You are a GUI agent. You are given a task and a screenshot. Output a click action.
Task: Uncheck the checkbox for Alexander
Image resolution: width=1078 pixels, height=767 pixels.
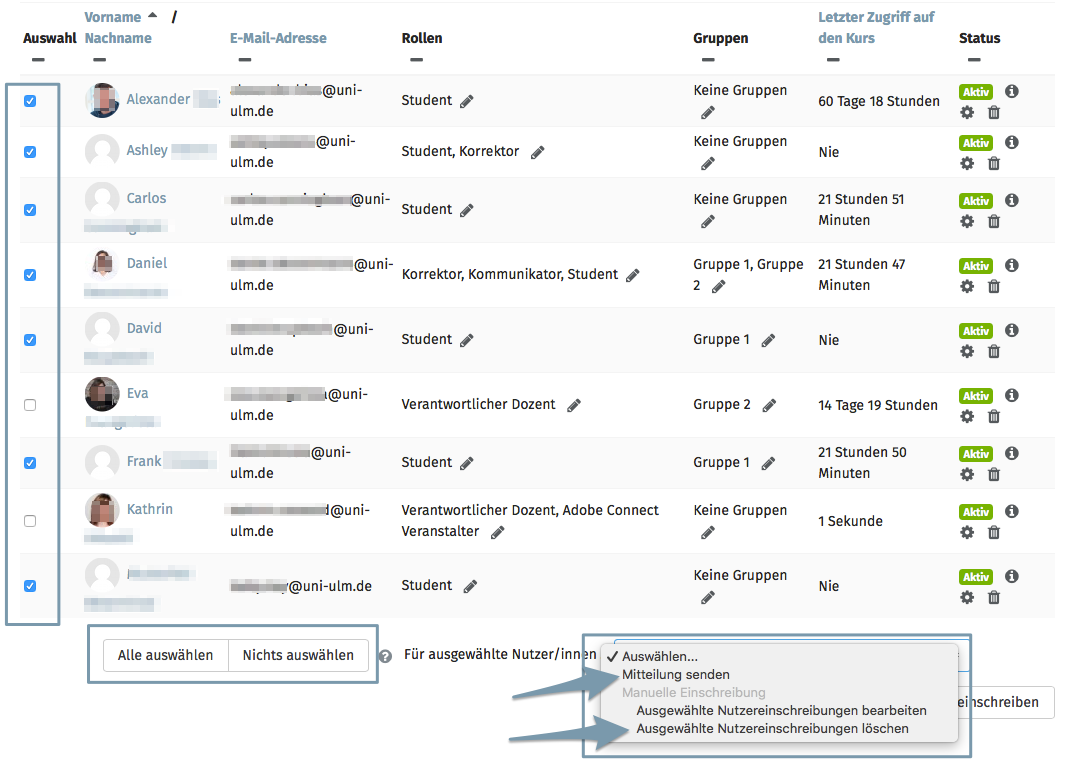coord(30,101)
